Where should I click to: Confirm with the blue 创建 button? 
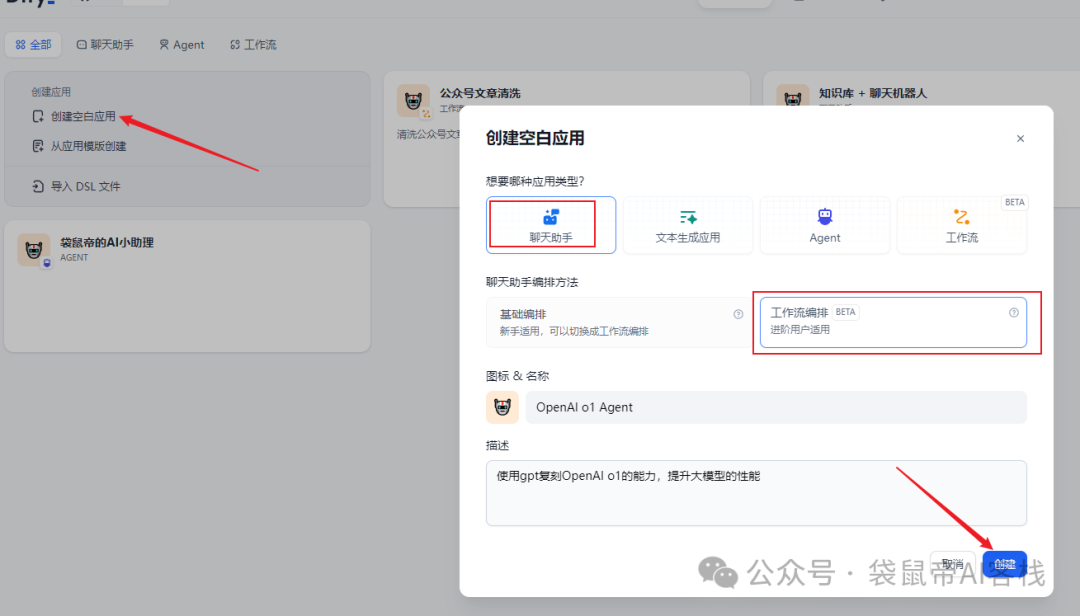click(1004, 564)
